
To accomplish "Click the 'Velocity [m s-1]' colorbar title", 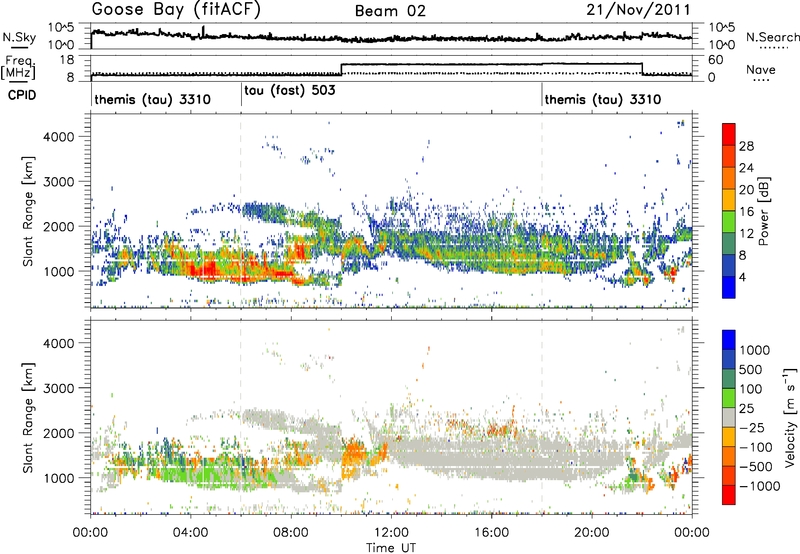I will [x=790, y=417].
